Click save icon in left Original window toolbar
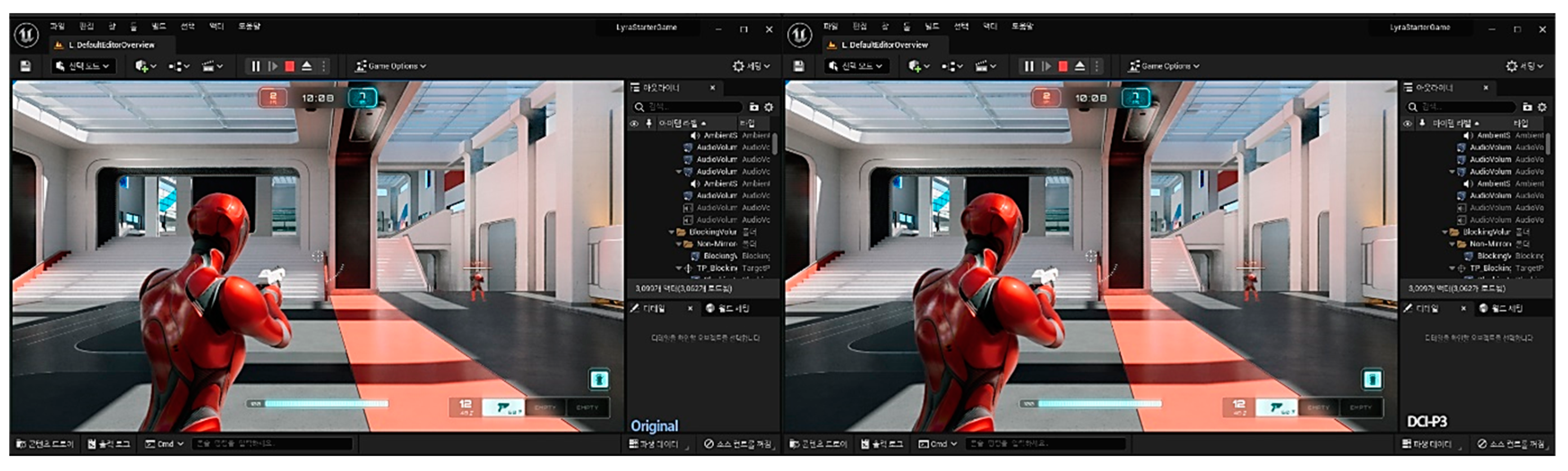Image resolution: width=1568 pixels, height=471 pixels. point(26,66)
